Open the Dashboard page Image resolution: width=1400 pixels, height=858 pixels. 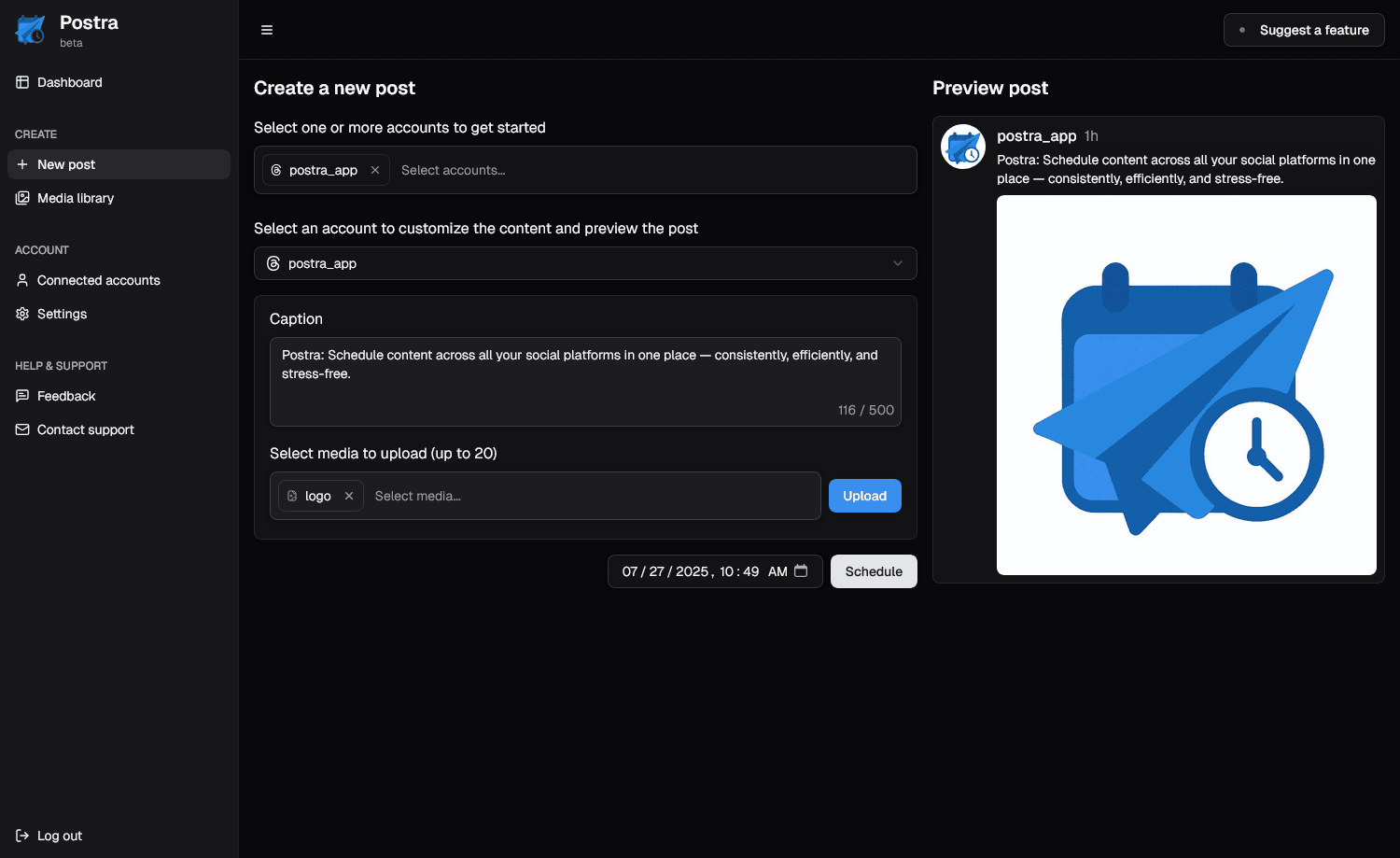tap(119, 82)
